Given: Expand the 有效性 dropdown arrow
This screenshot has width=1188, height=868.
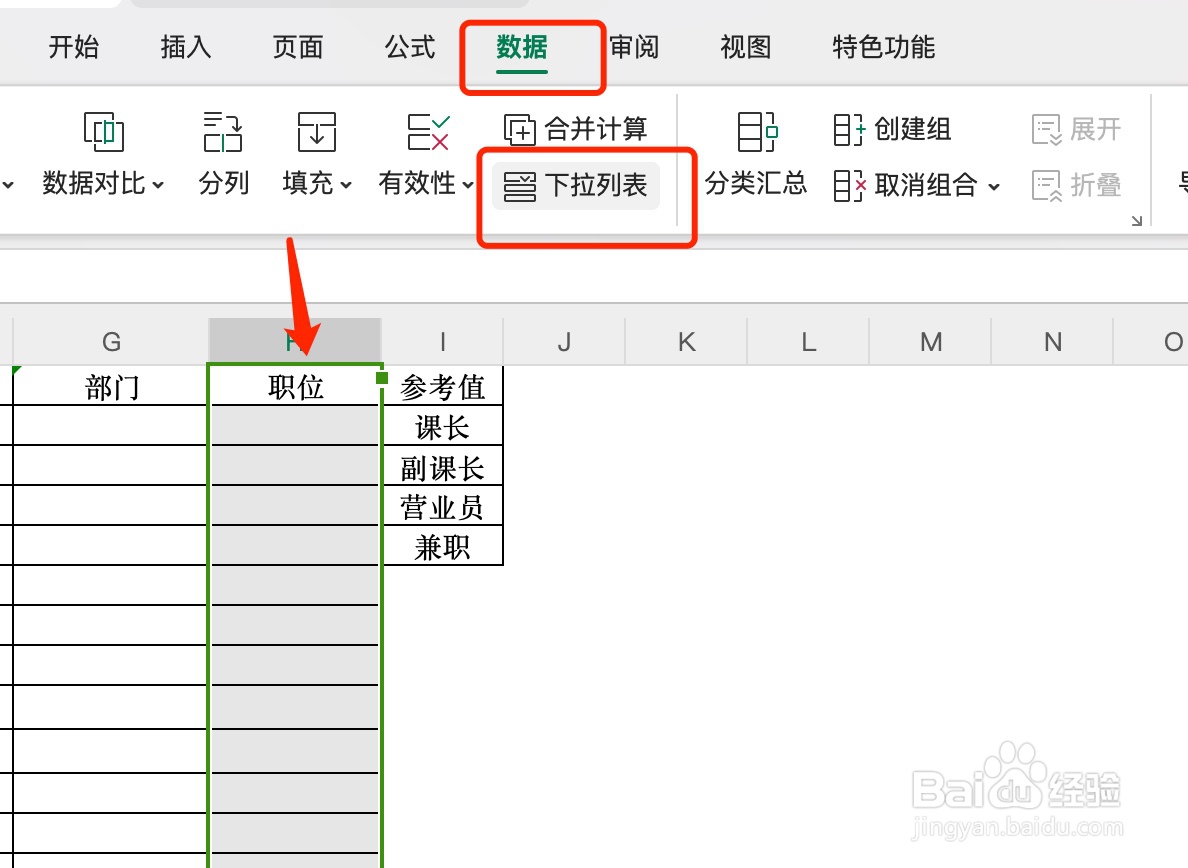Looking at the screenshot, I should point(468,184).
